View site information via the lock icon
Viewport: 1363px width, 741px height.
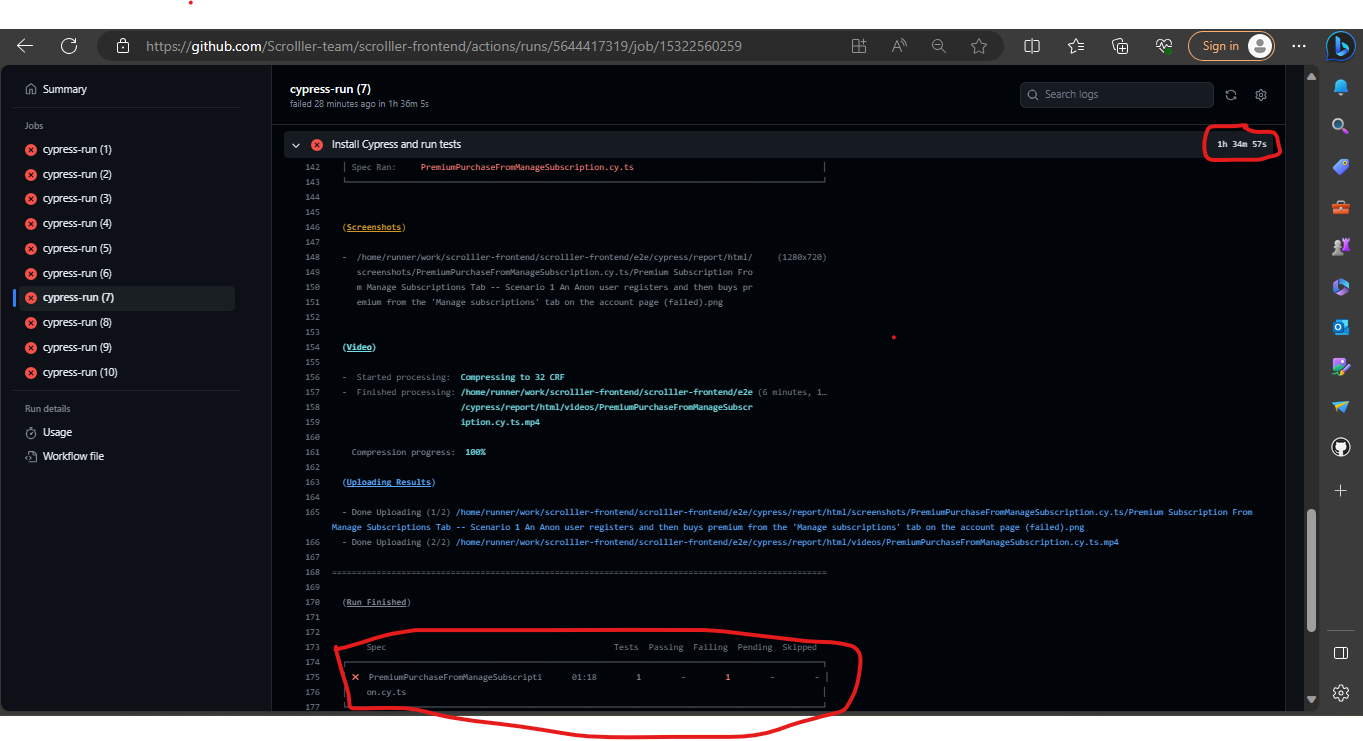pyautogui.click(x=122, y=45)
